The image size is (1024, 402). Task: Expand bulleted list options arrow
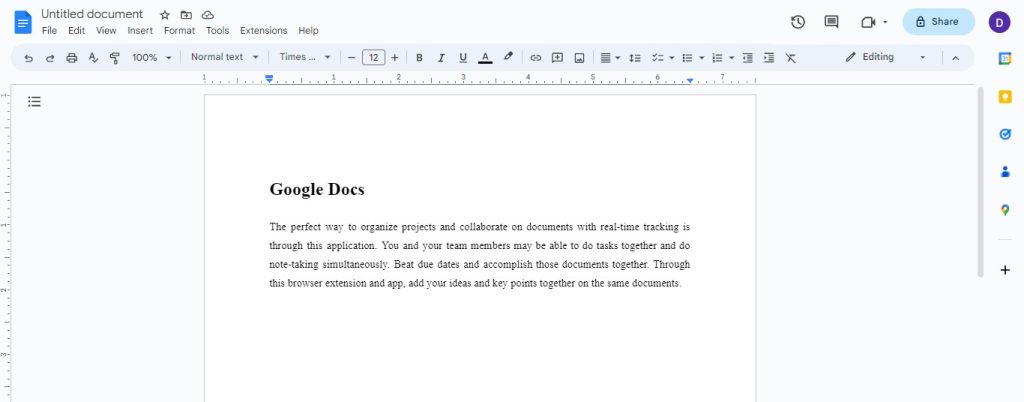click(701, 58)
